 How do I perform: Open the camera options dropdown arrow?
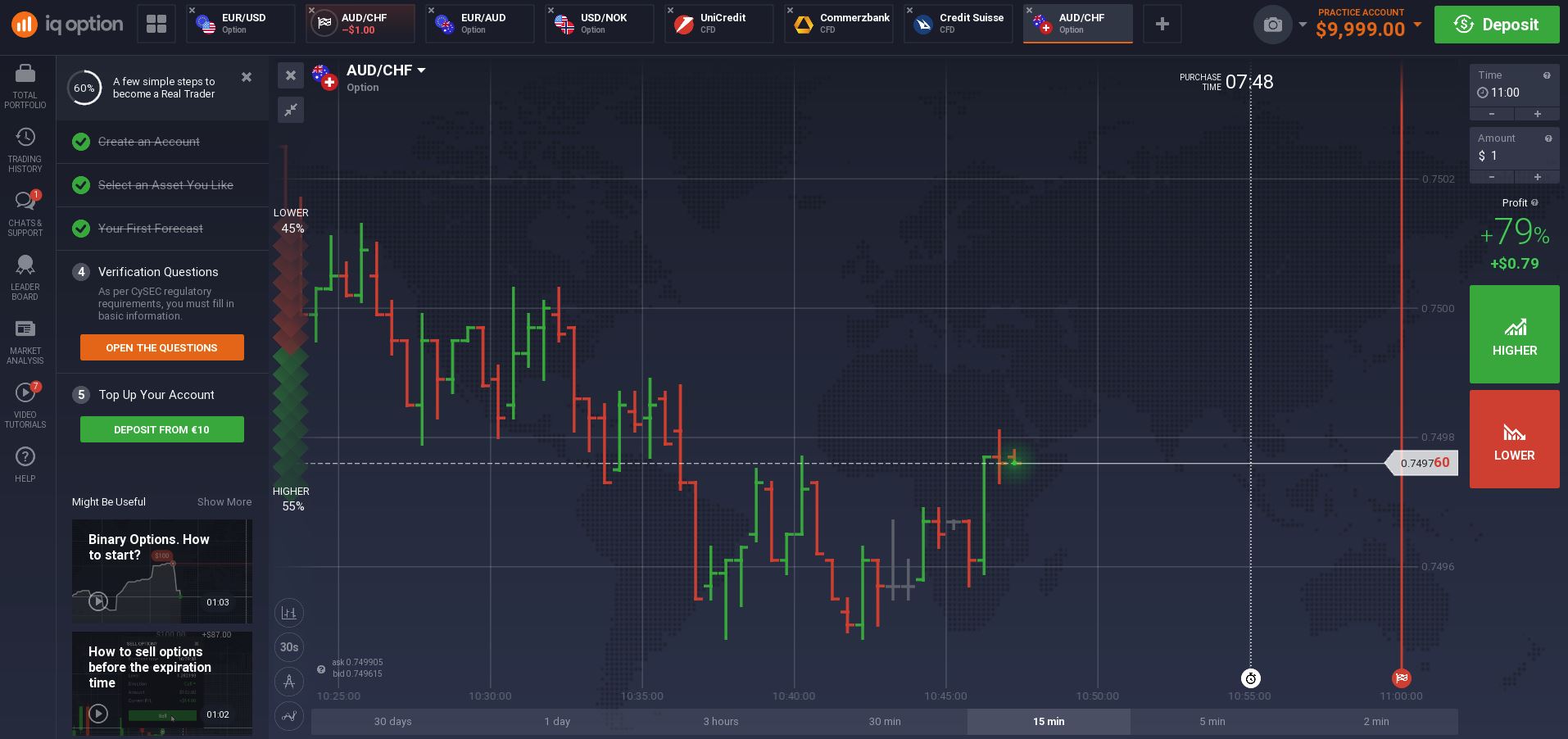pyautogui.click(x=1303, y=25)
